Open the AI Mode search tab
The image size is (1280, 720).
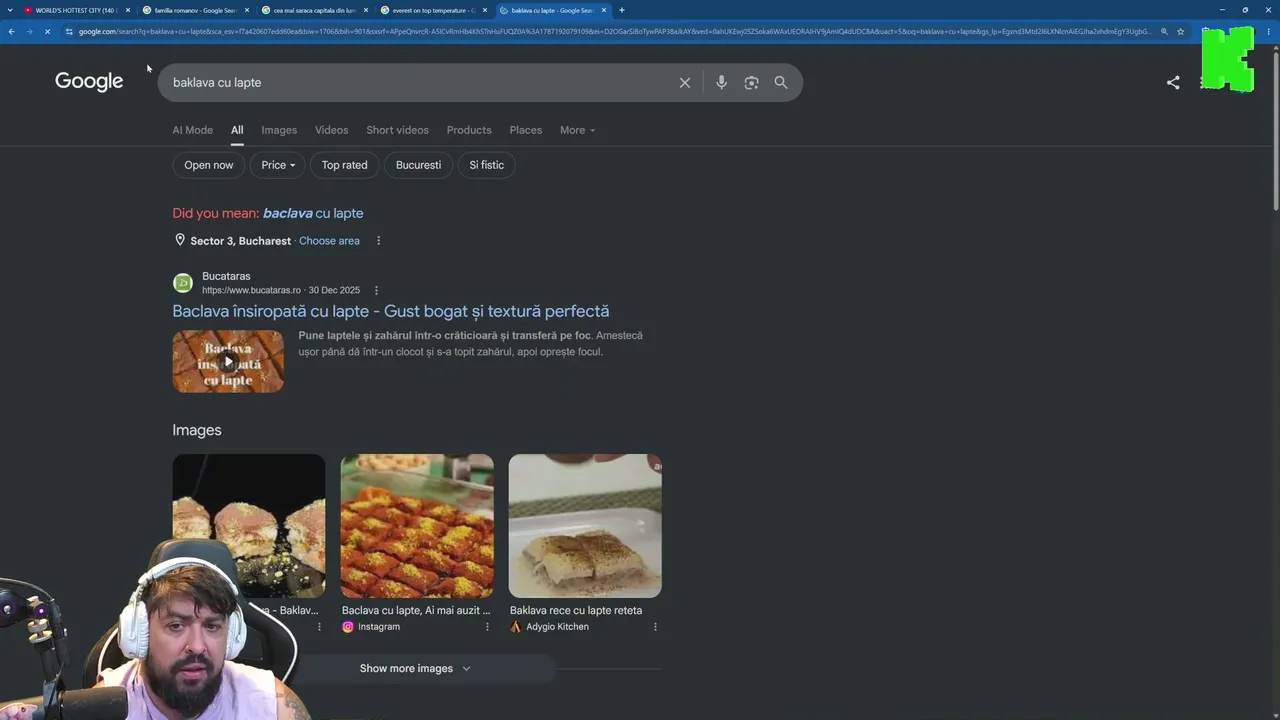tap(193, 130)
